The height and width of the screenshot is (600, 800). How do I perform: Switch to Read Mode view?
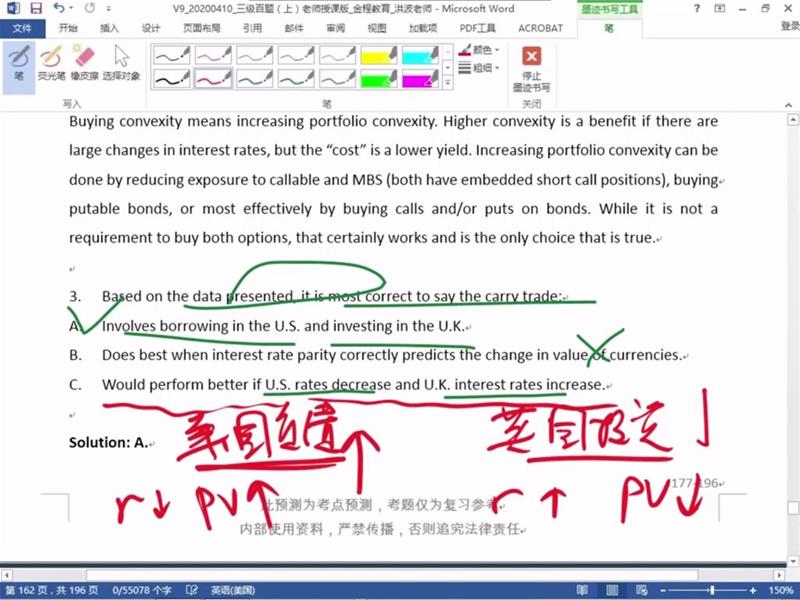tap(582, 591)
